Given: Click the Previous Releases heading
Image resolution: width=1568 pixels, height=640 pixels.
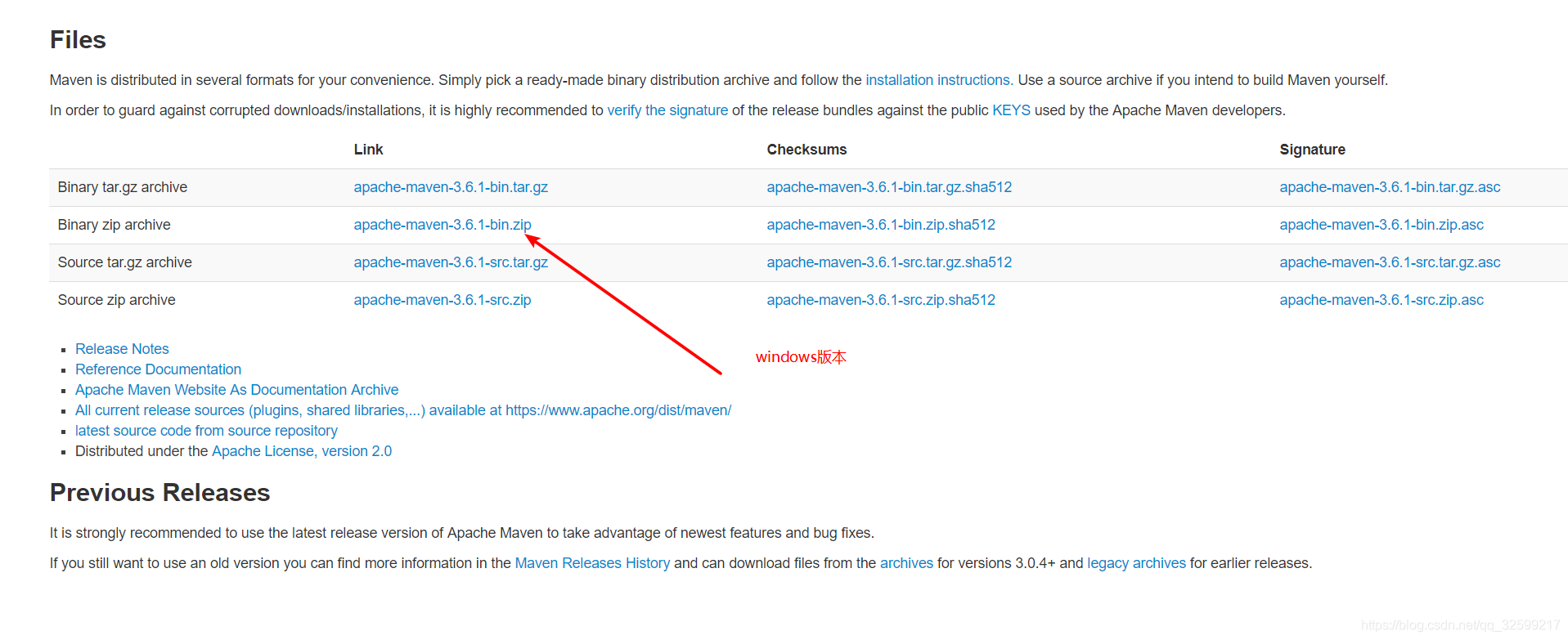Looking at the screenshot, I should click(159, 492).
